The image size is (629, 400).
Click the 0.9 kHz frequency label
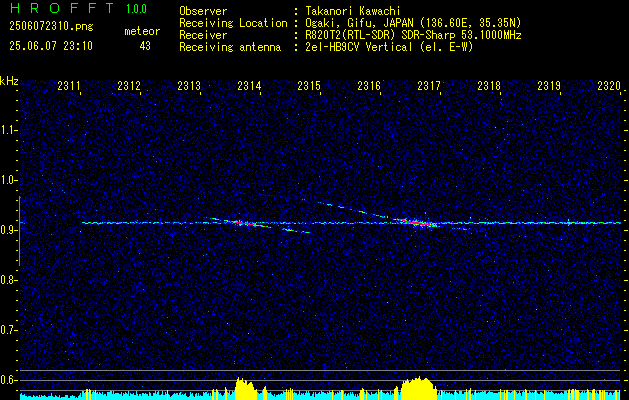8,230
